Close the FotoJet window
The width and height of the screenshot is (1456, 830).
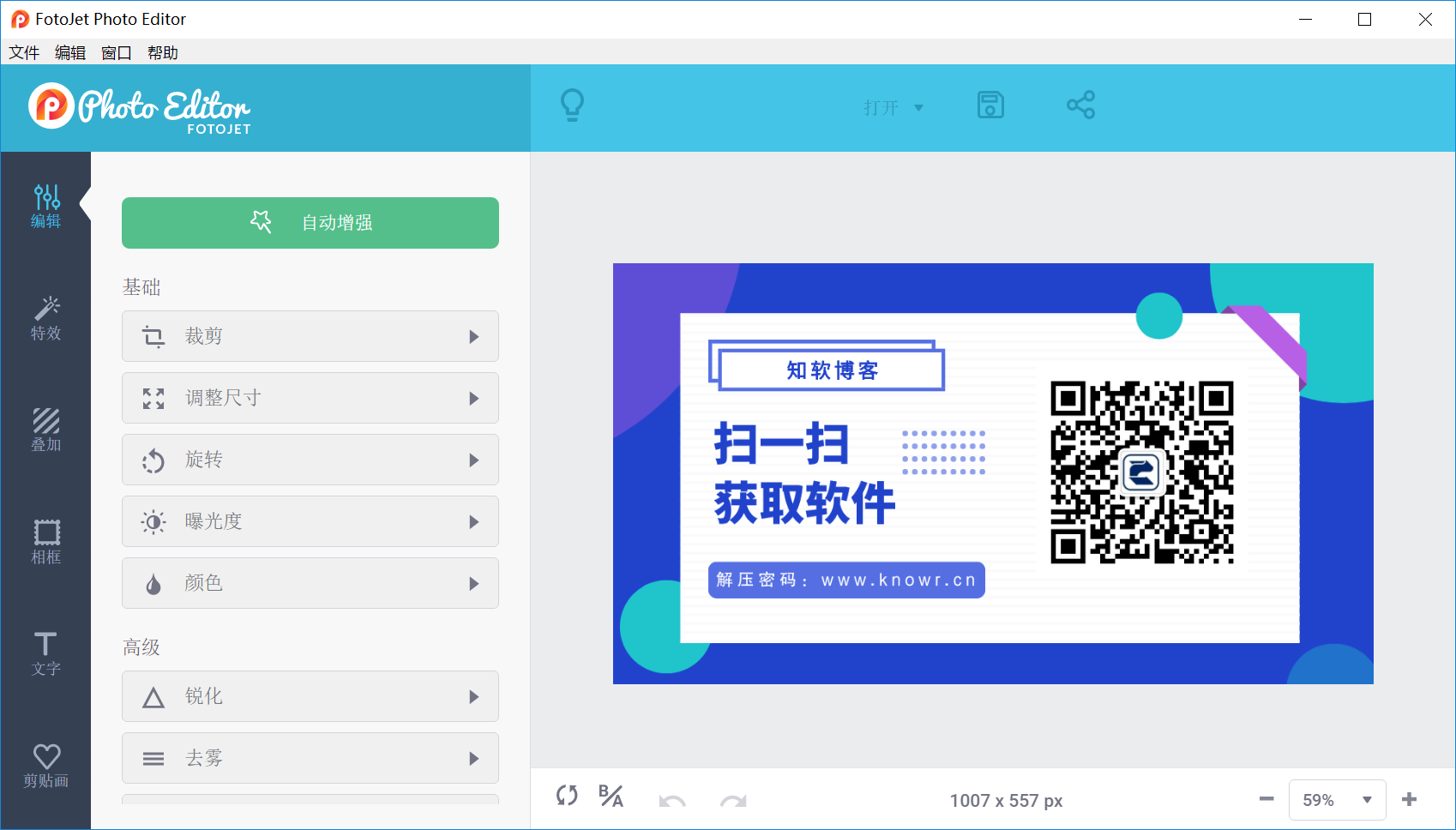pos(1425,19)
